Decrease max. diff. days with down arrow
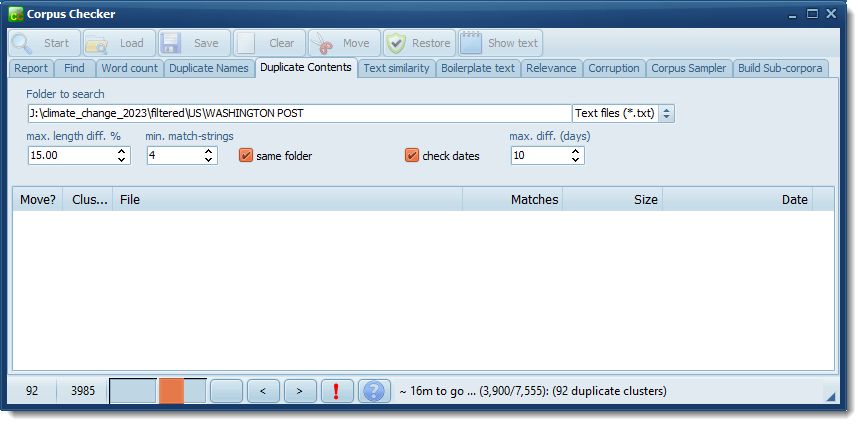 [x=576, y=160]
